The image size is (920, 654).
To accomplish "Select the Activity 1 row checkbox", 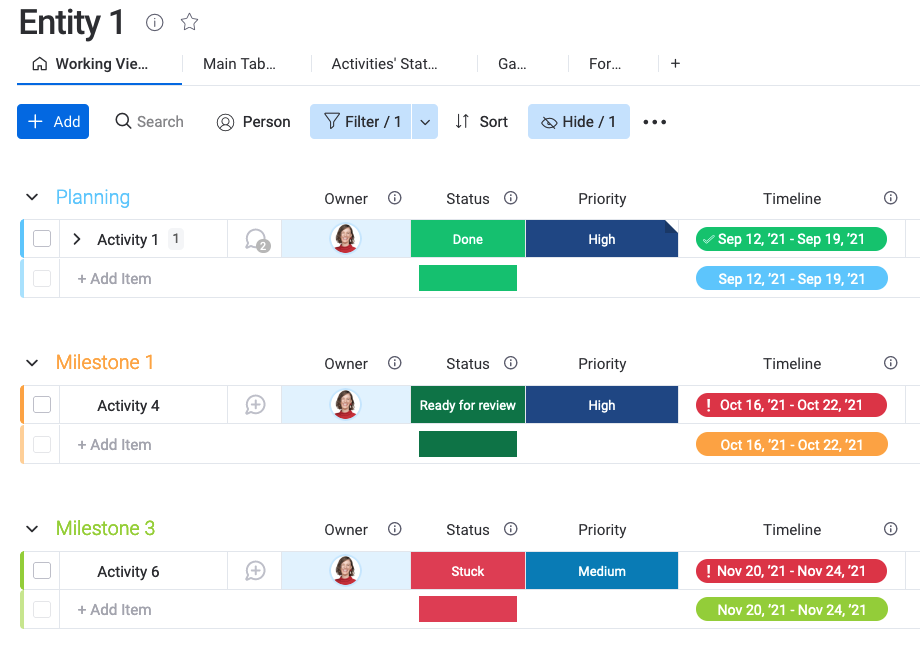I will click(x=42, y=239).
